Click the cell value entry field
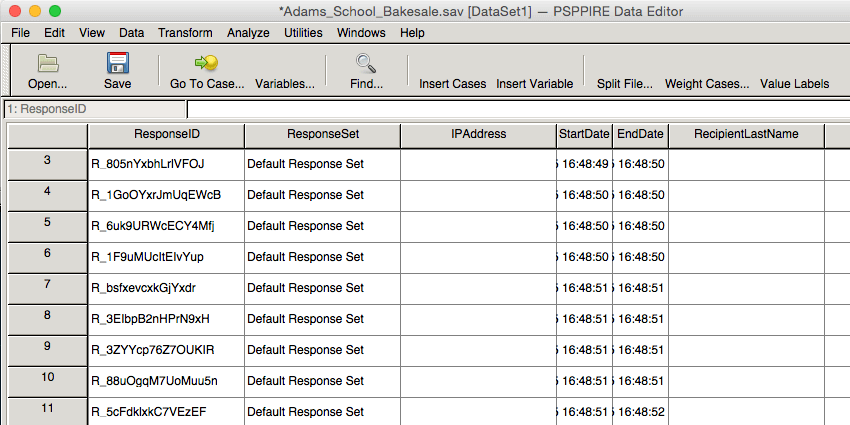Image resolution: width=850 pixels, height=425 pixels. point(518,109)
